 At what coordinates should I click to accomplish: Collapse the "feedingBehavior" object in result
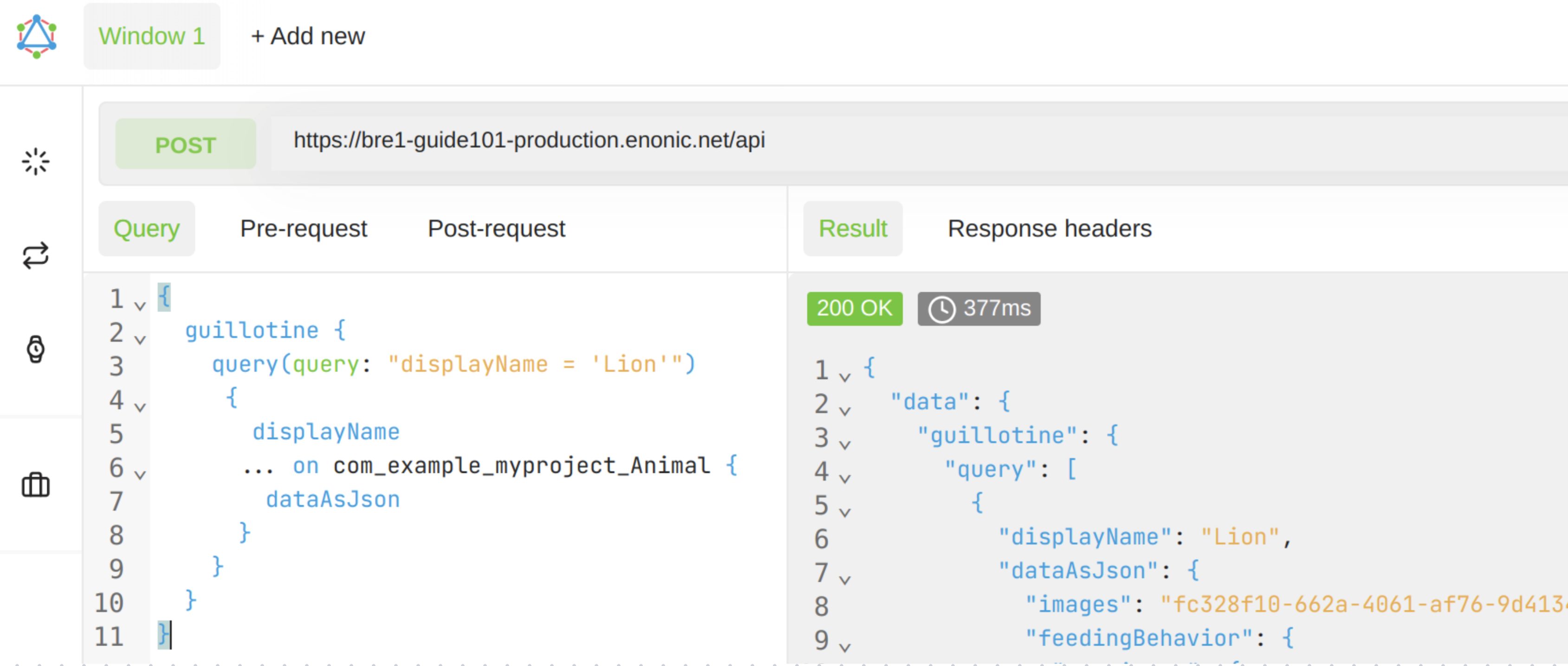[x=844, y=648]
